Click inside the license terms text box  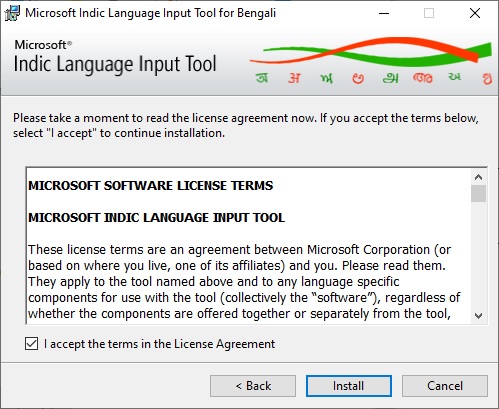pyautogui.click(x=249, y=246)
